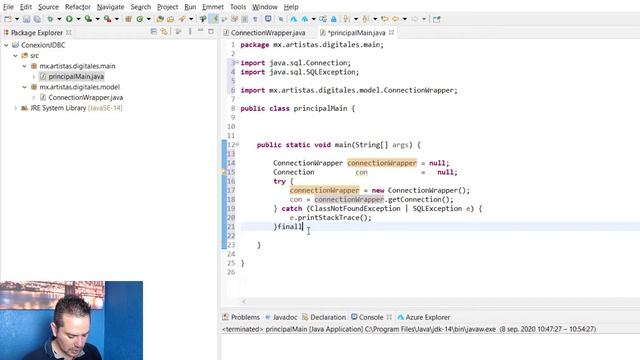Toggle Link with Editor in Package Explorer
This screenshot has width=640, height=360.
click(164, 31)
